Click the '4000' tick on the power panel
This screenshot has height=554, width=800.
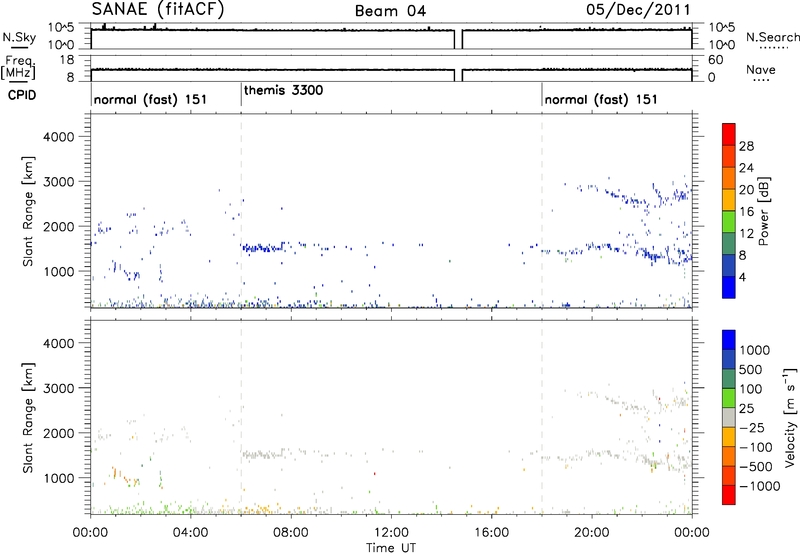pyautogui.click(x=58, y=137)
